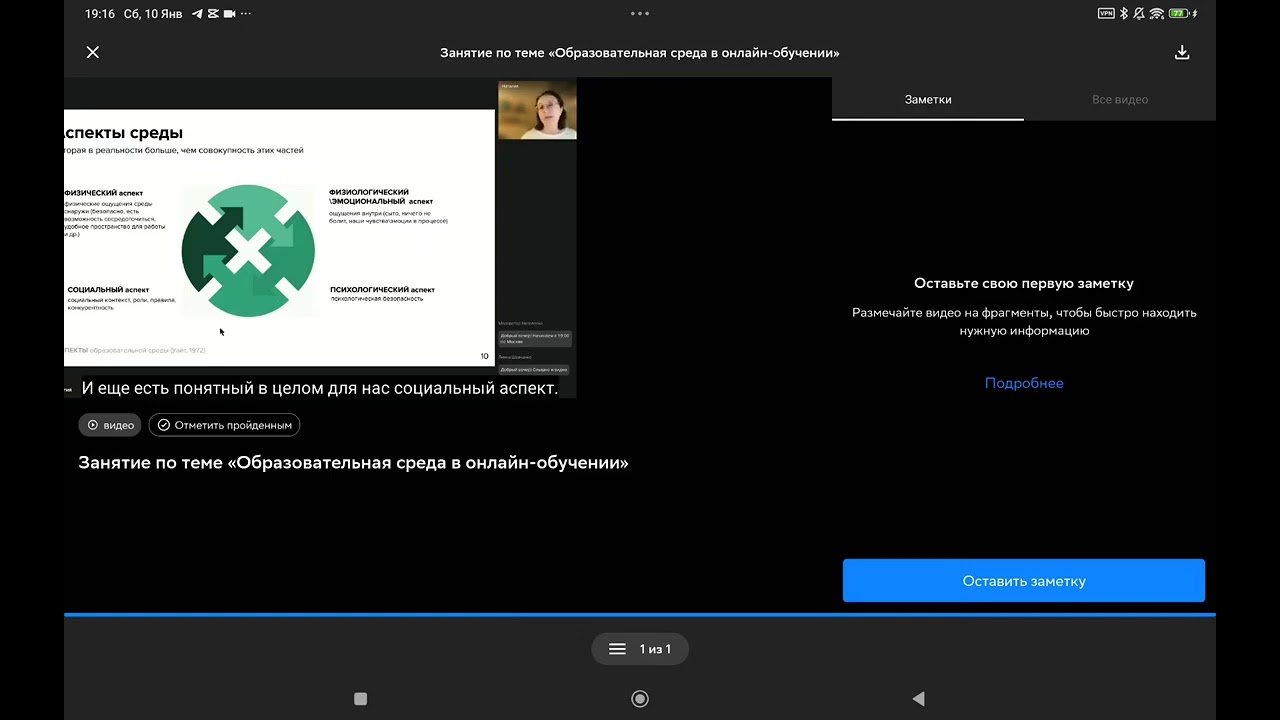
Task: Click the subtitle line about социальный аспект
Action: pyautogui.click(x=320, y=388)
